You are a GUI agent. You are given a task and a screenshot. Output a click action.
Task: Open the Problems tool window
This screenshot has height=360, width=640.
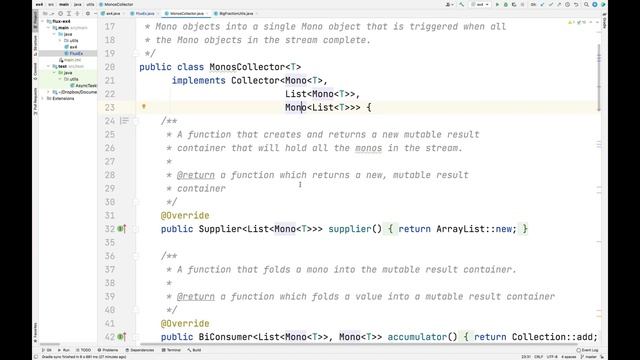pyautogui.click(x=108, y=350)
